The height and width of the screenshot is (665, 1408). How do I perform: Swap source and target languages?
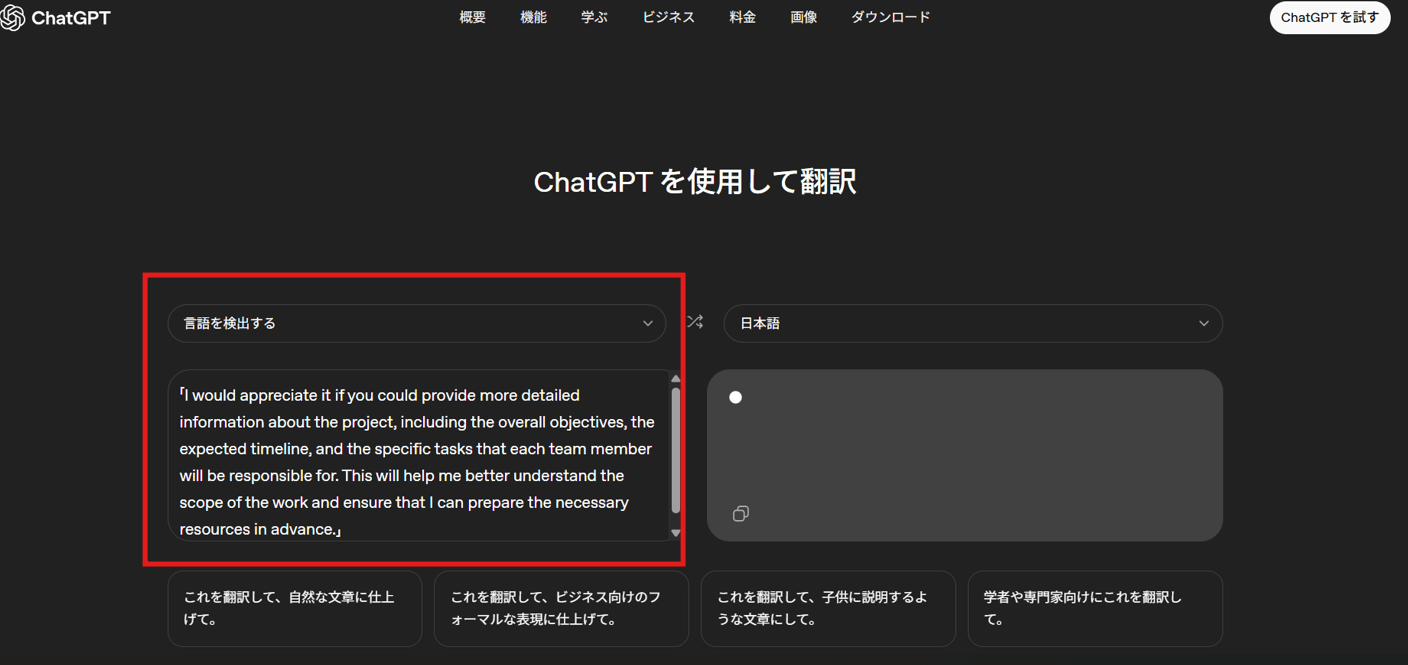coord(695,322)
